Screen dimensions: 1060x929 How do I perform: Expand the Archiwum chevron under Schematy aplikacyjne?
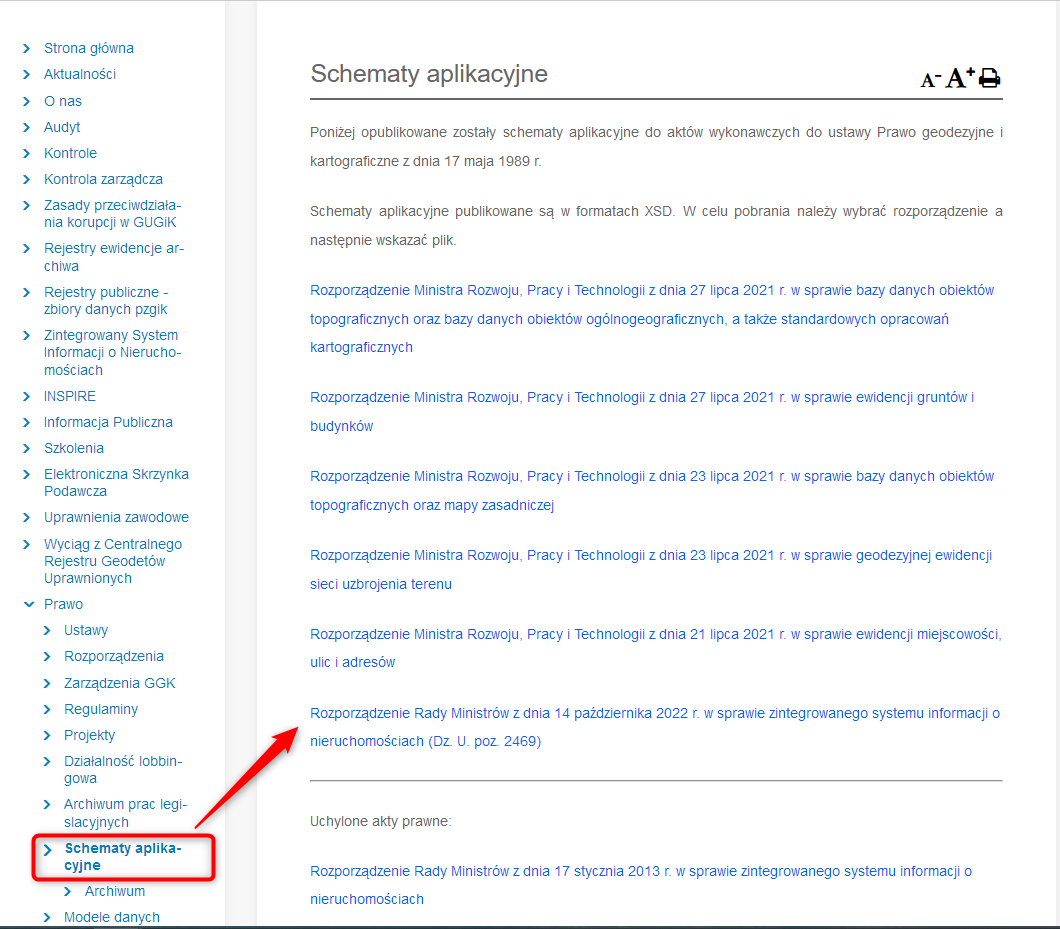click(x=69, y=892)
